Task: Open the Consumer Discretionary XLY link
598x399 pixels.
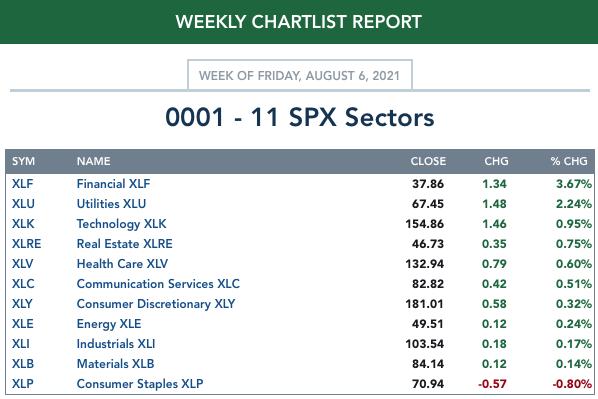Action: tap(156, 304)
